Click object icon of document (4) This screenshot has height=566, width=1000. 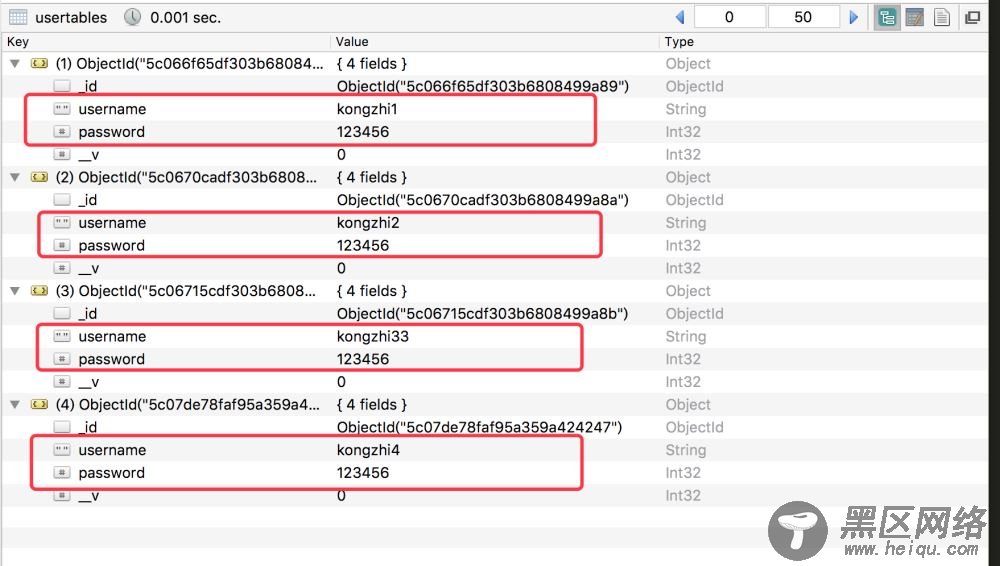[40, 405]
